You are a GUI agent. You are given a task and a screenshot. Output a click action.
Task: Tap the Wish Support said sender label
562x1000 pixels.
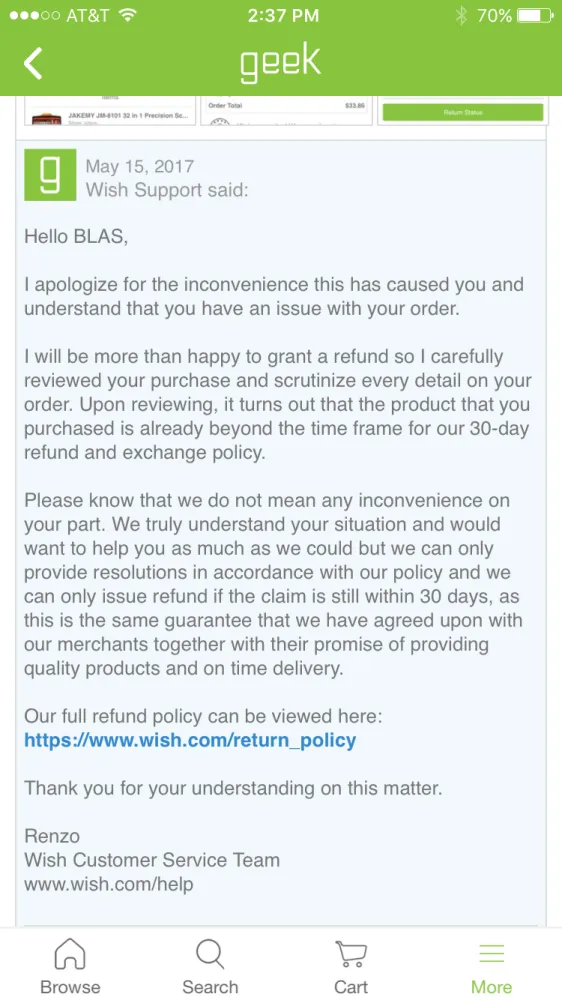[x=167, y=190]
